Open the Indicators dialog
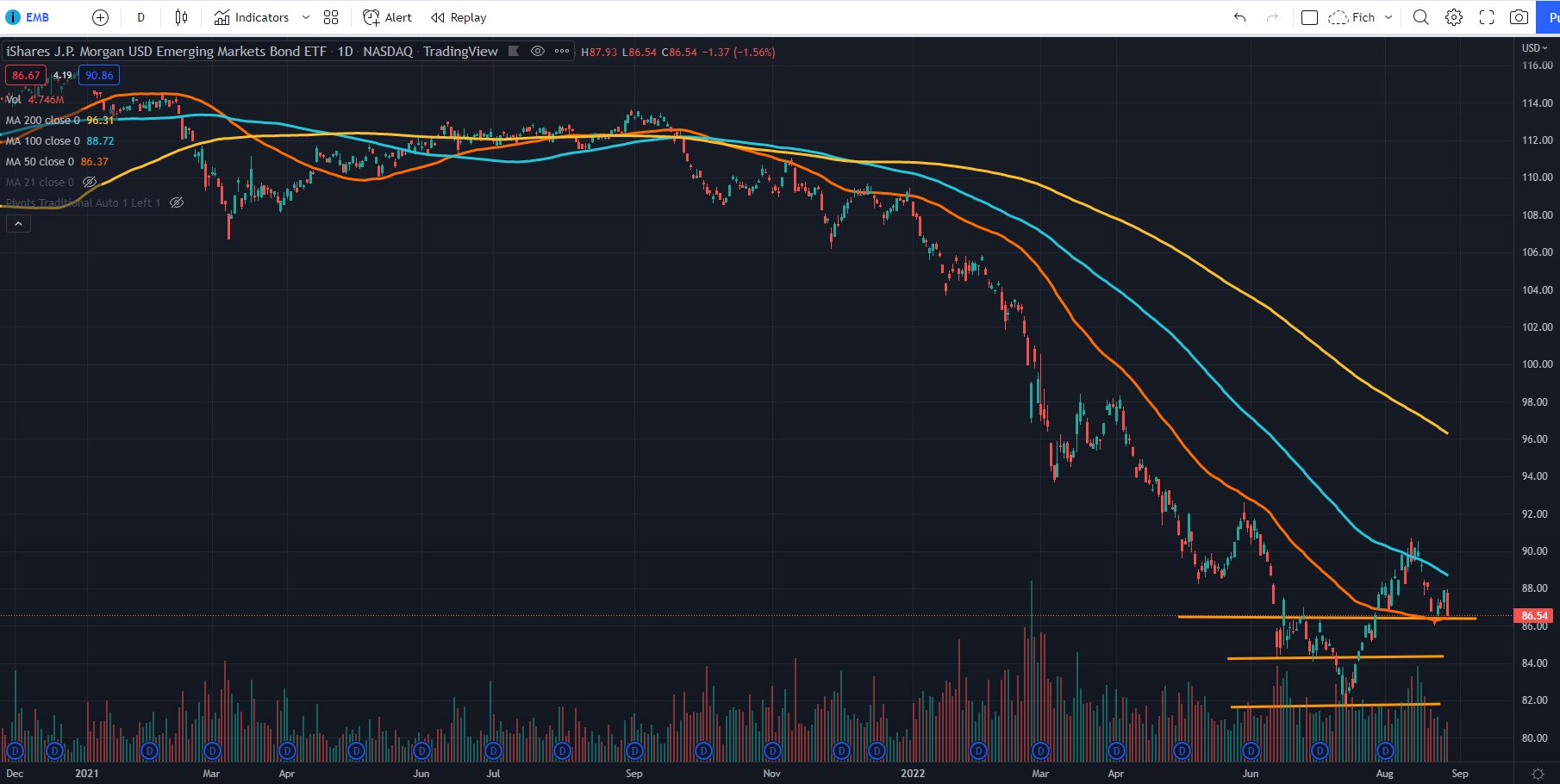 coord(252,17)
